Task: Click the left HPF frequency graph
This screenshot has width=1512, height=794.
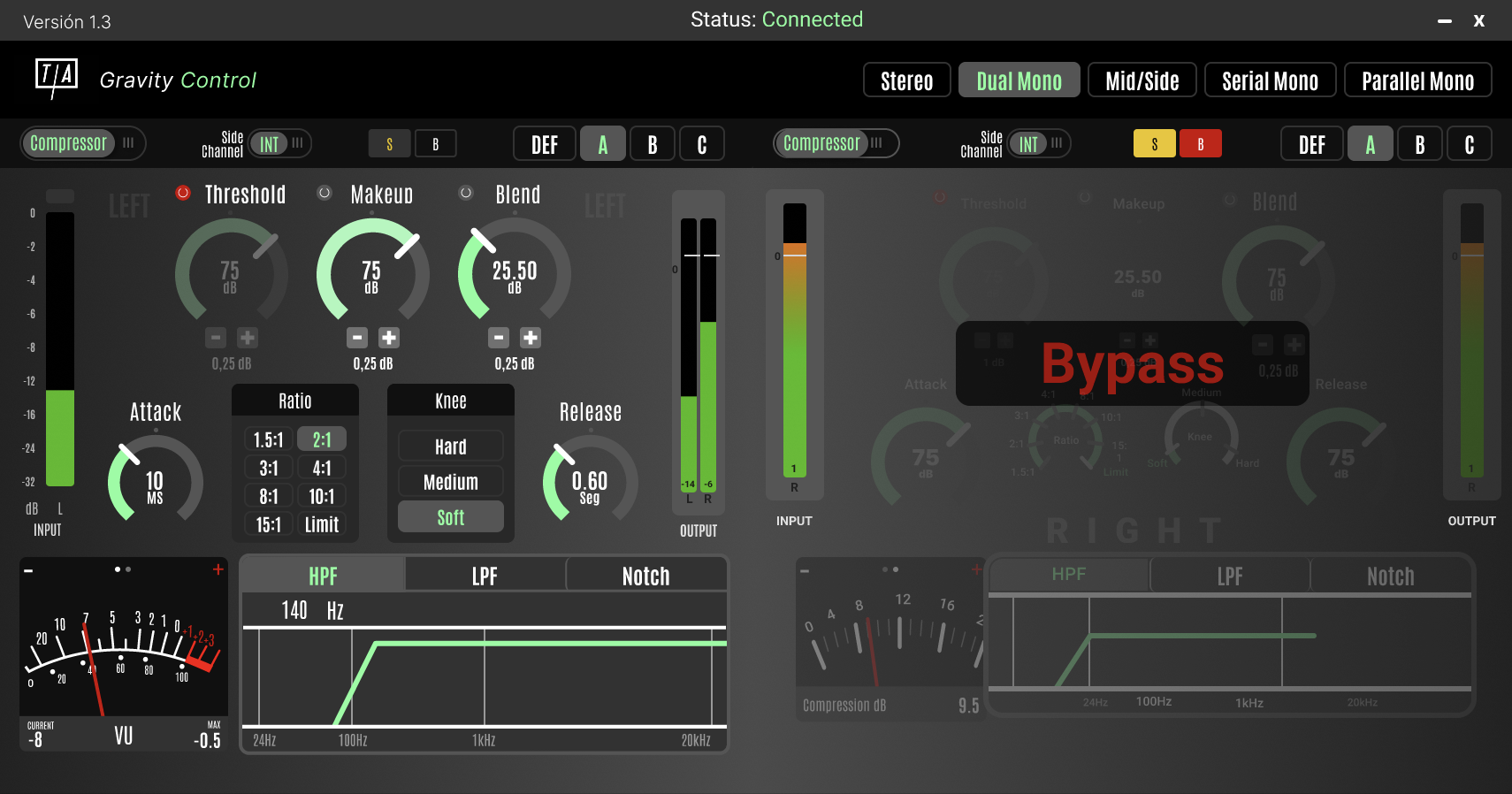Action: click(x=485, y=677)
